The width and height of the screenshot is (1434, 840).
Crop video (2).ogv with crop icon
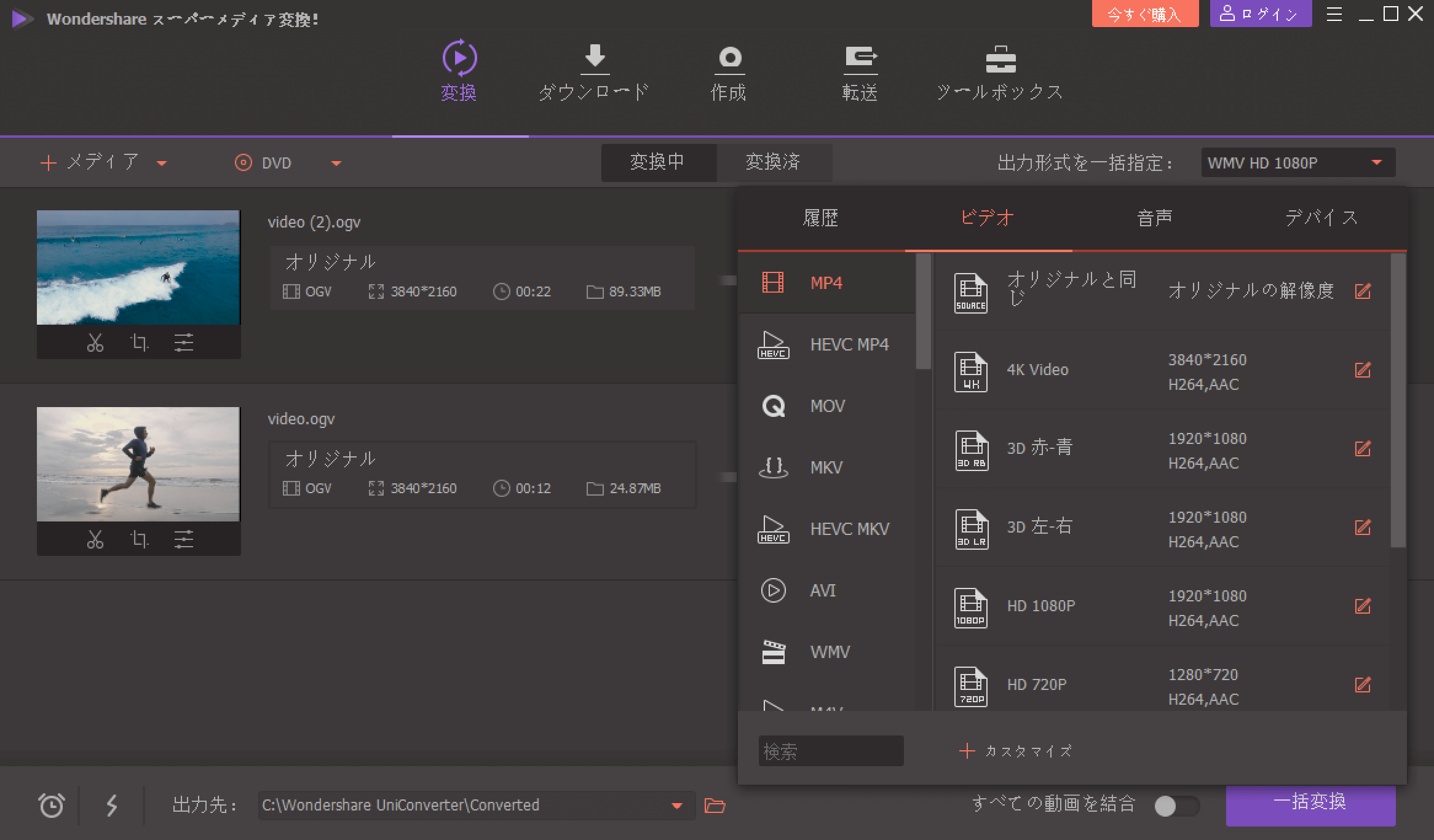[140, 343]
